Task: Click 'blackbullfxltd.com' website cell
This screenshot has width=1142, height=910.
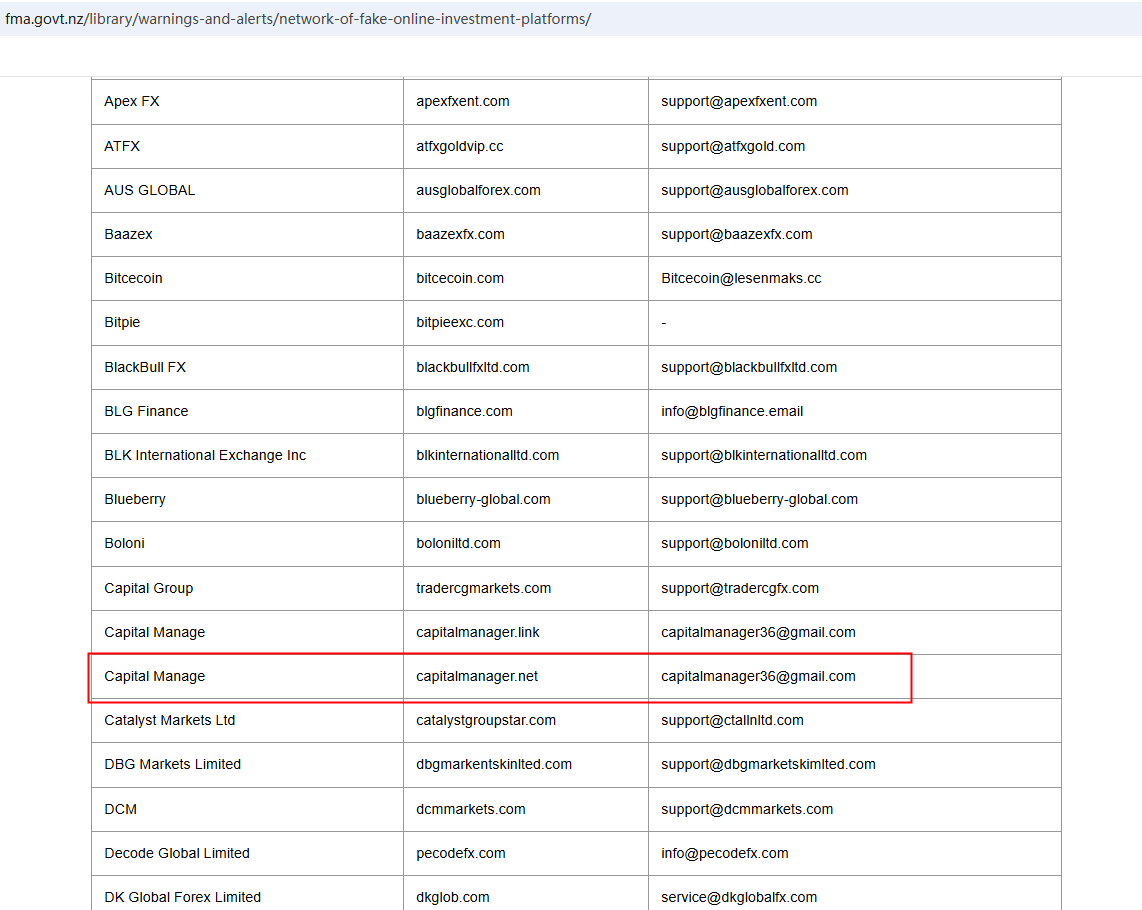Action: pos(526,367)
